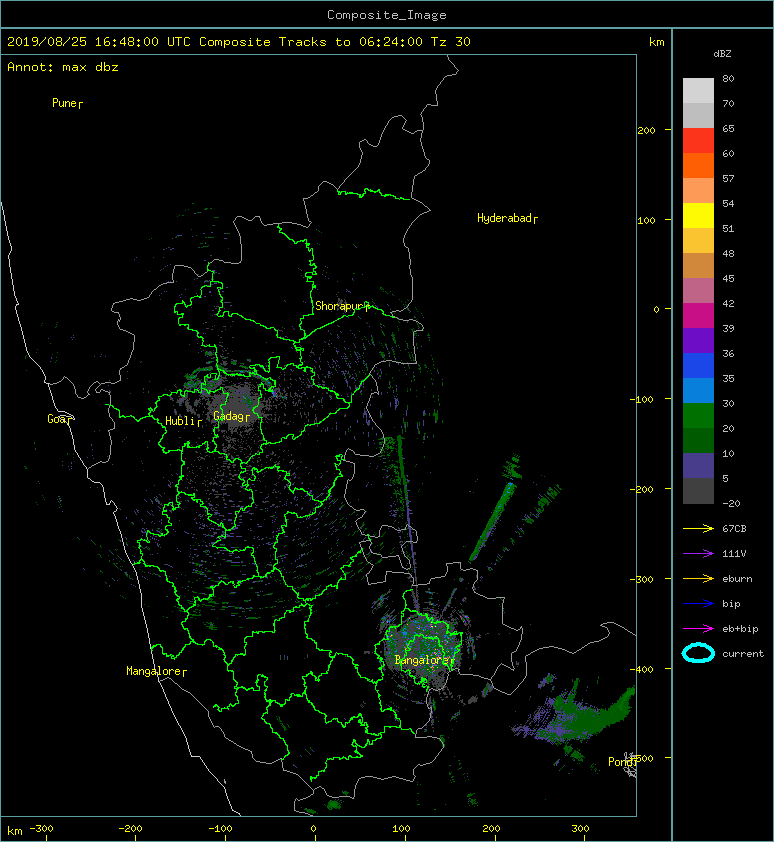Select the dark orange 57-60 dBZ swatch
The height and width of the screenshot is (842, 774).
tap(698, 166)
